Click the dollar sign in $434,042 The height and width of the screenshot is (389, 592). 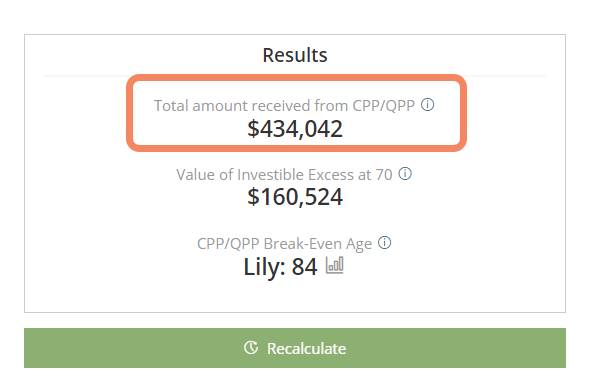click(x=253, y=129)
